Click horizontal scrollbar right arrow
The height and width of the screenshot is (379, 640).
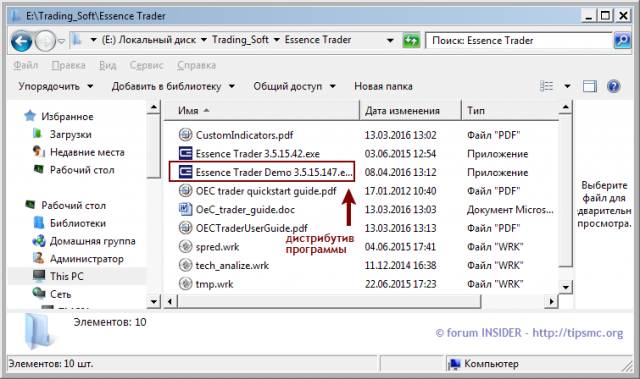tap(551, 301)
